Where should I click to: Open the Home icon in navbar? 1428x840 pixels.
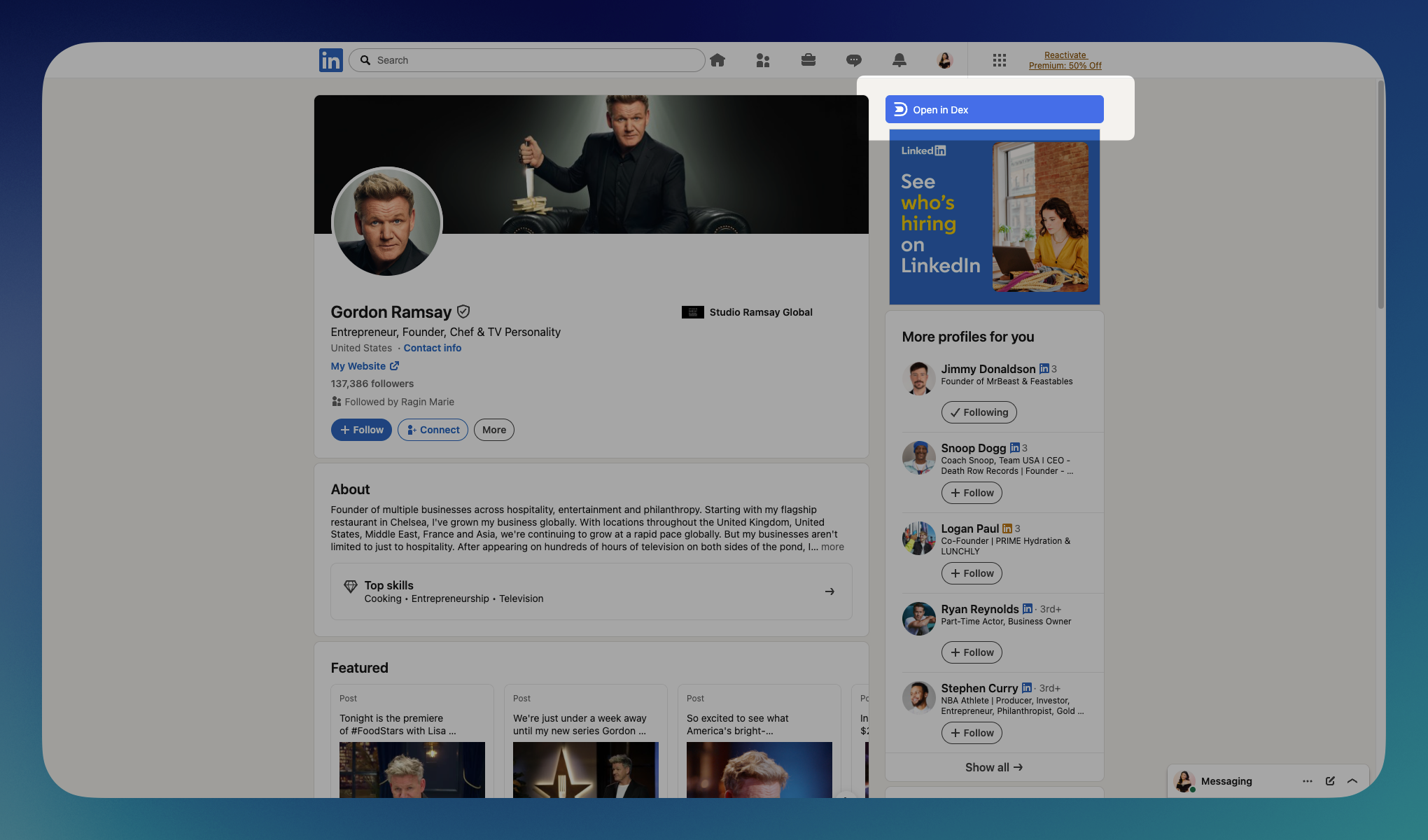pyautogui.click(x=717, y=60)
